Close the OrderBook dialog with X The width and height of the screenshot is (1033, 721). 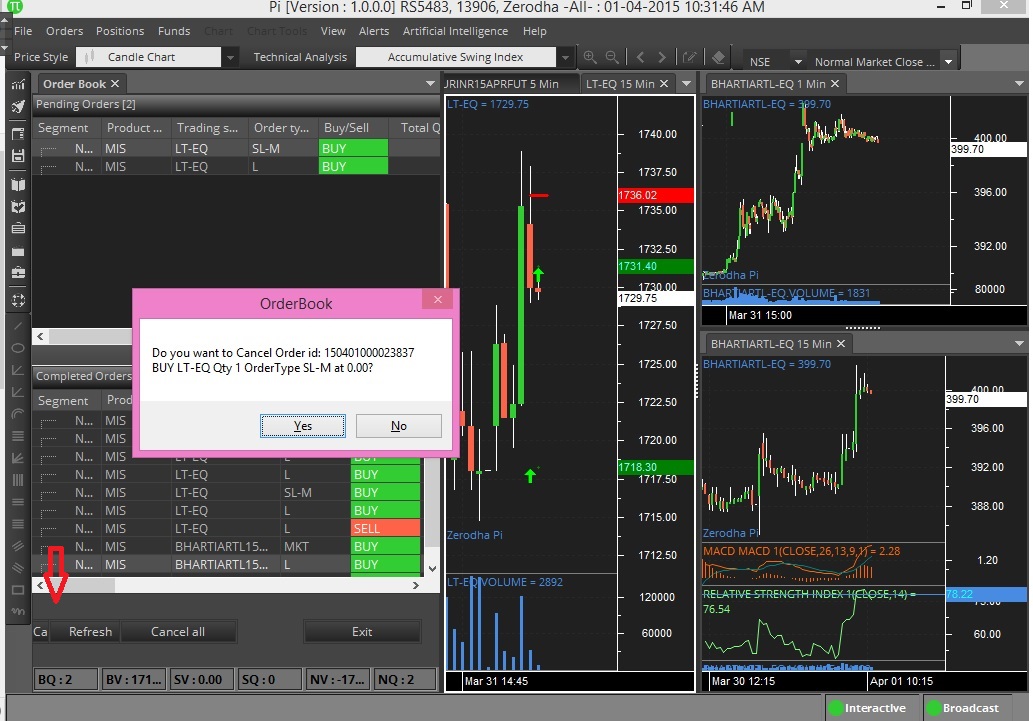coord(438,300)
